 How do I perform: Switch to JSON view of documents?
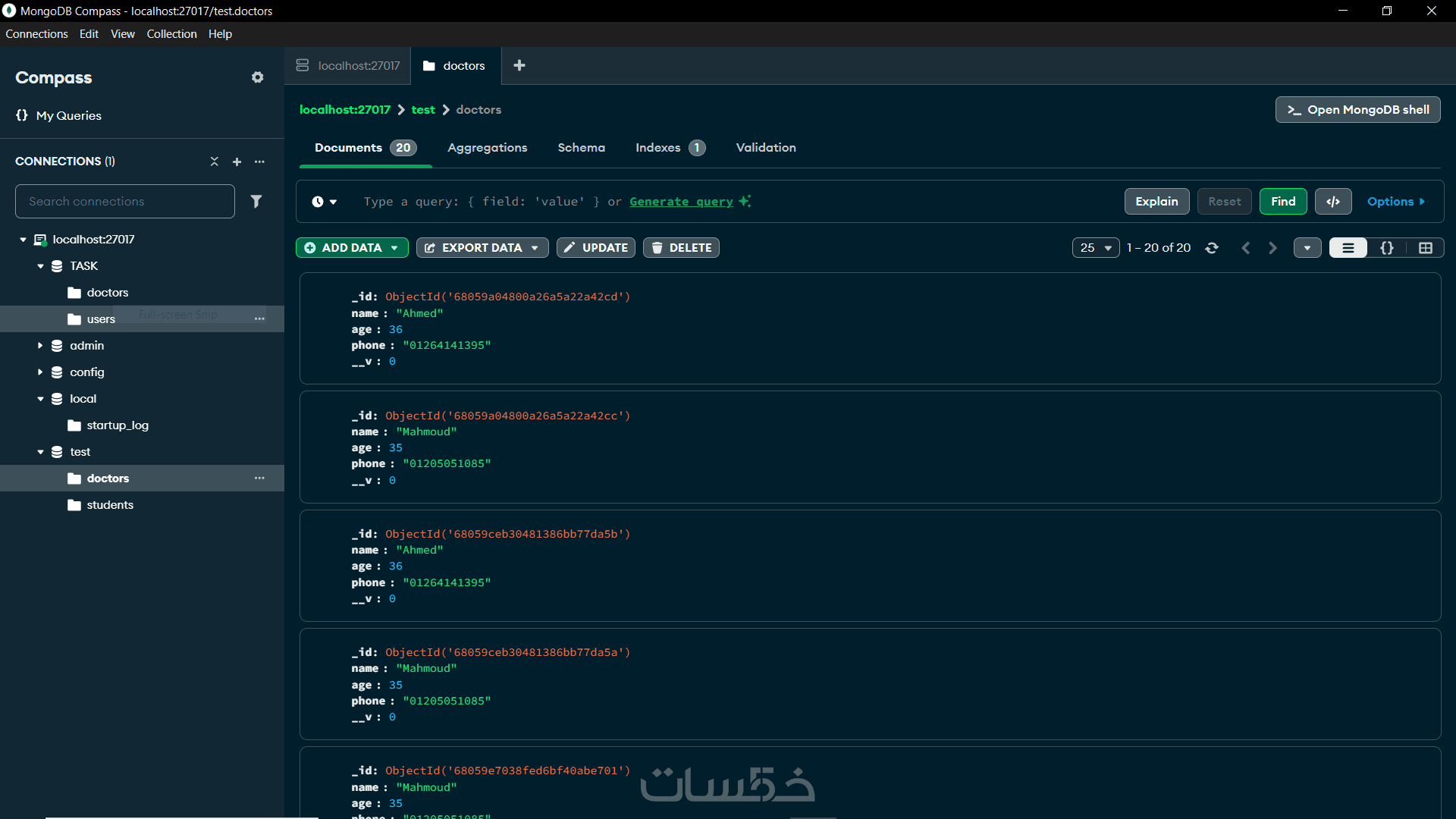pyautogui.click(x=1386, y=248)
